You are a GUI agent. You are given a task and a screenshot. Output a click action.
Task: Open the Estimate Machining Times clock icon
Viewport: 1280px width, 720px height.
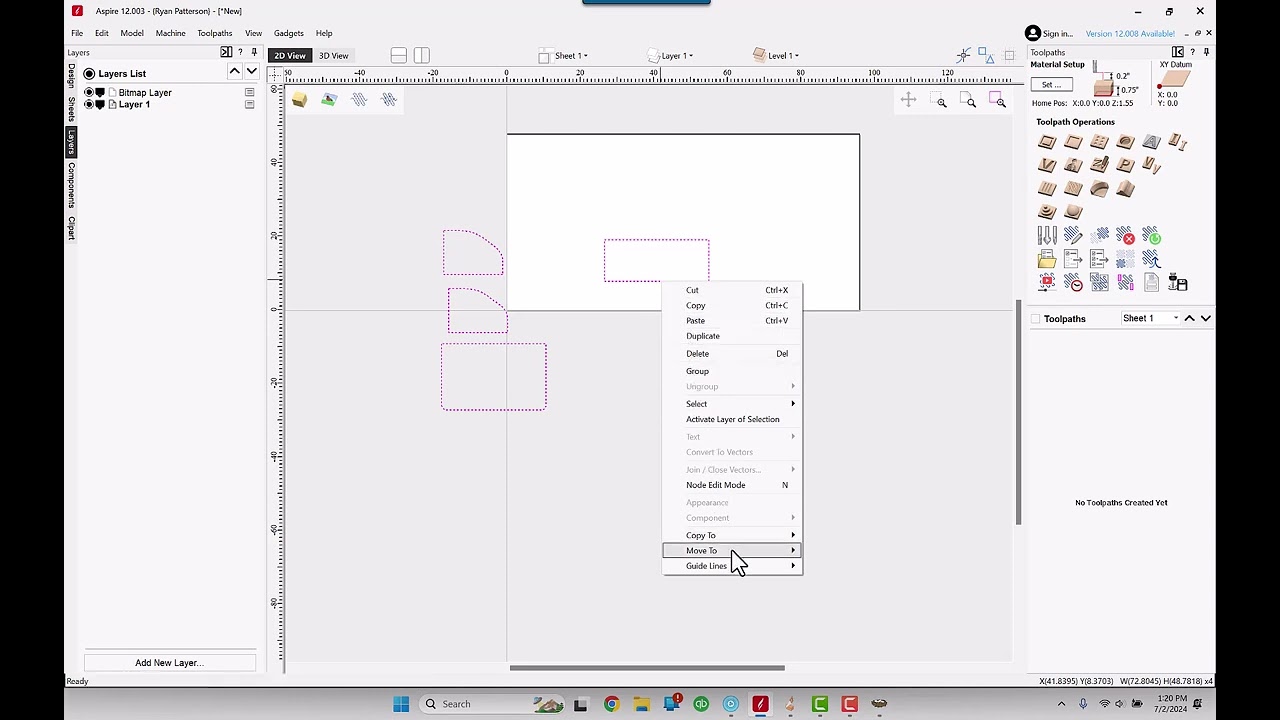tap(1073, 284)
